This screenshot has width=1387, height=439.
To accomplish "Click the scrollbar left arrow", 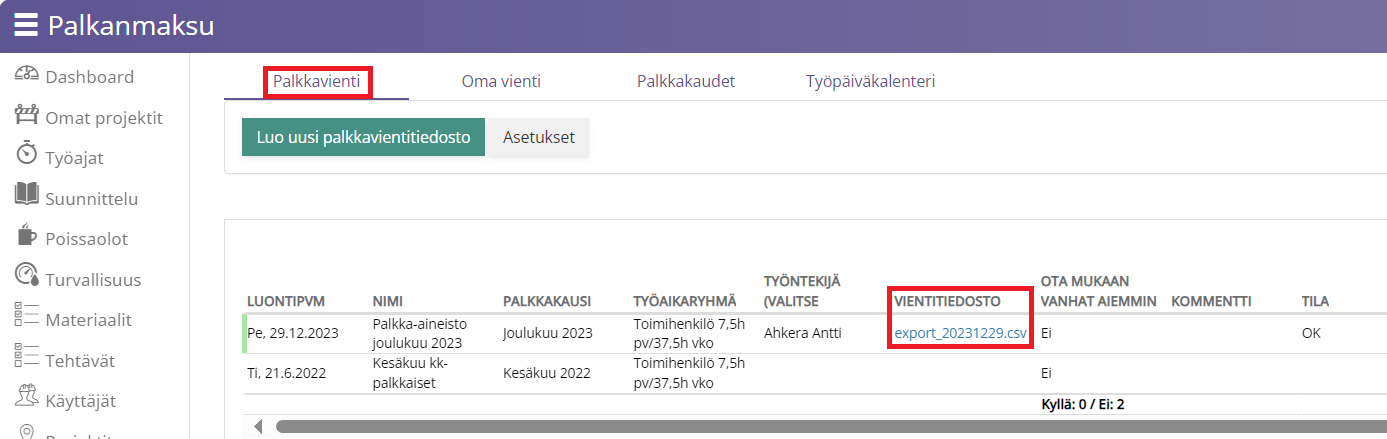I will point(258,427).
